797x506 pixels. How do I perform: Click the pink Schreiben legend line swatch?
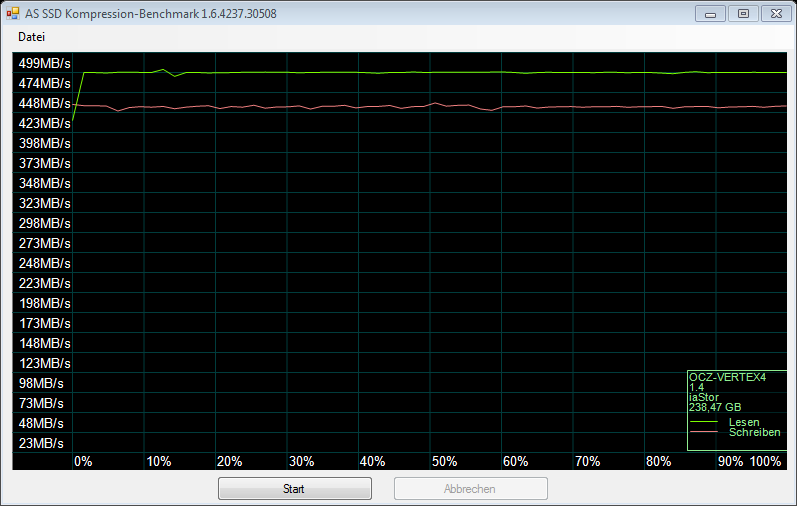(704, 432)
